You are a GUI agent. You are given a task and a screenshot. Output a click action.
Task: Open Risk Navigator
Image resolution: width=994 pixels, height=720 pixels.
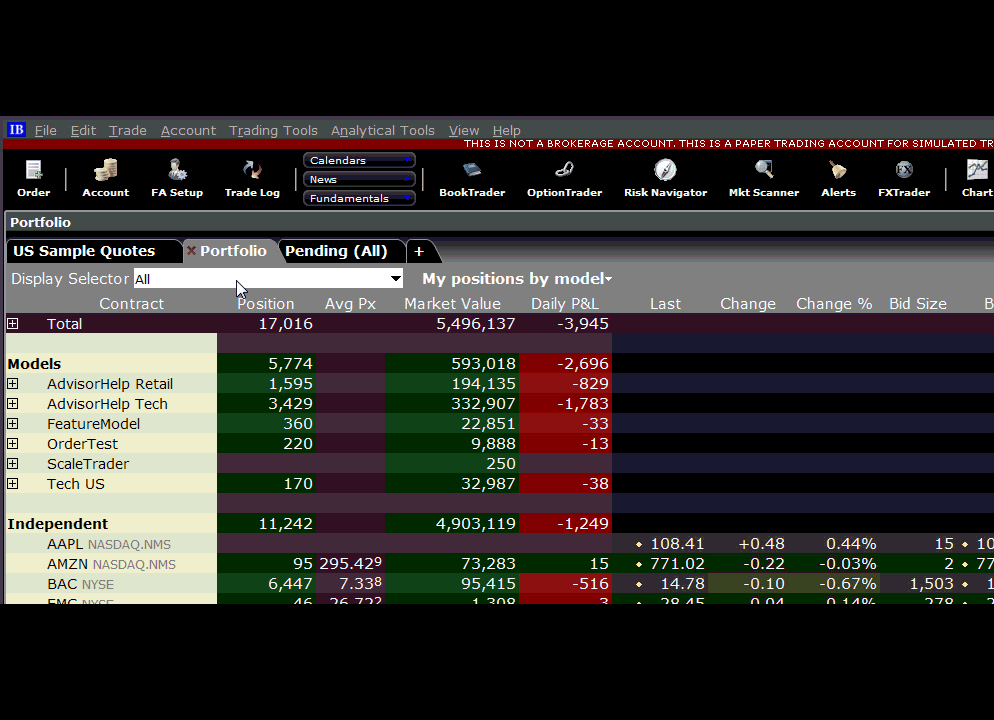tap(665, 177)
